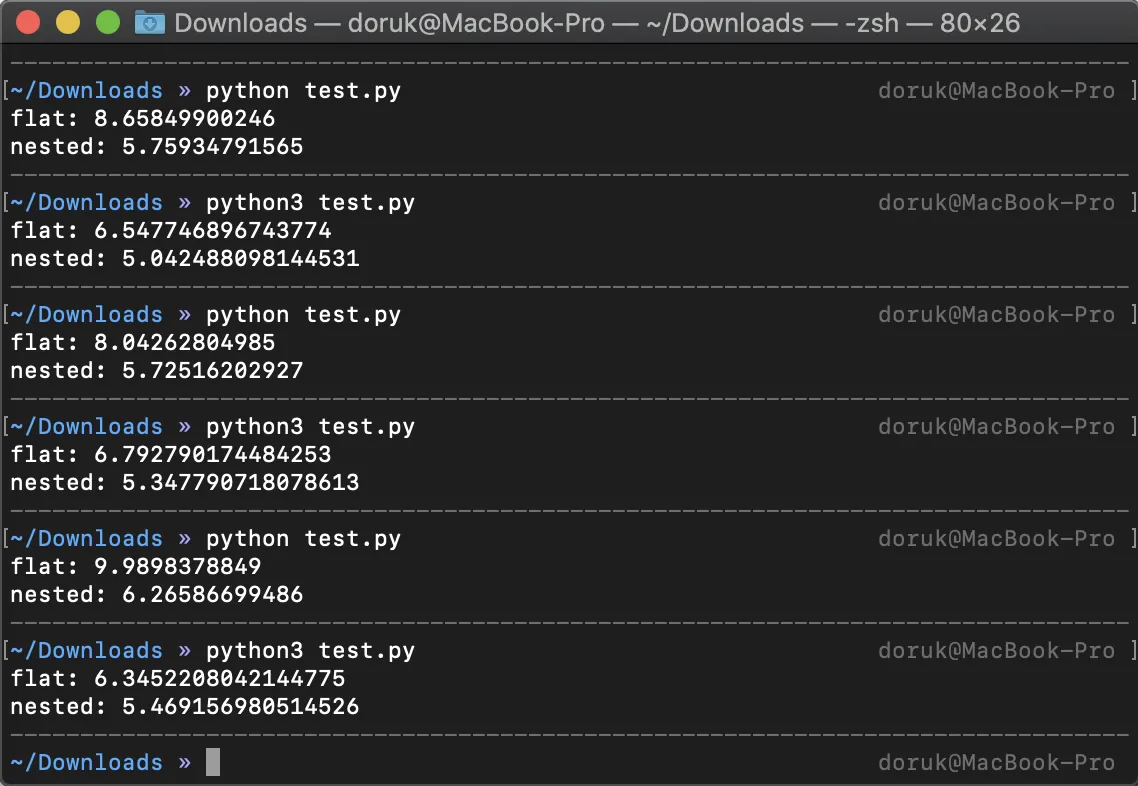Click the output line flat: 6.3452208042144775
The image size is (1138, 786).
(x=177, y=679)
